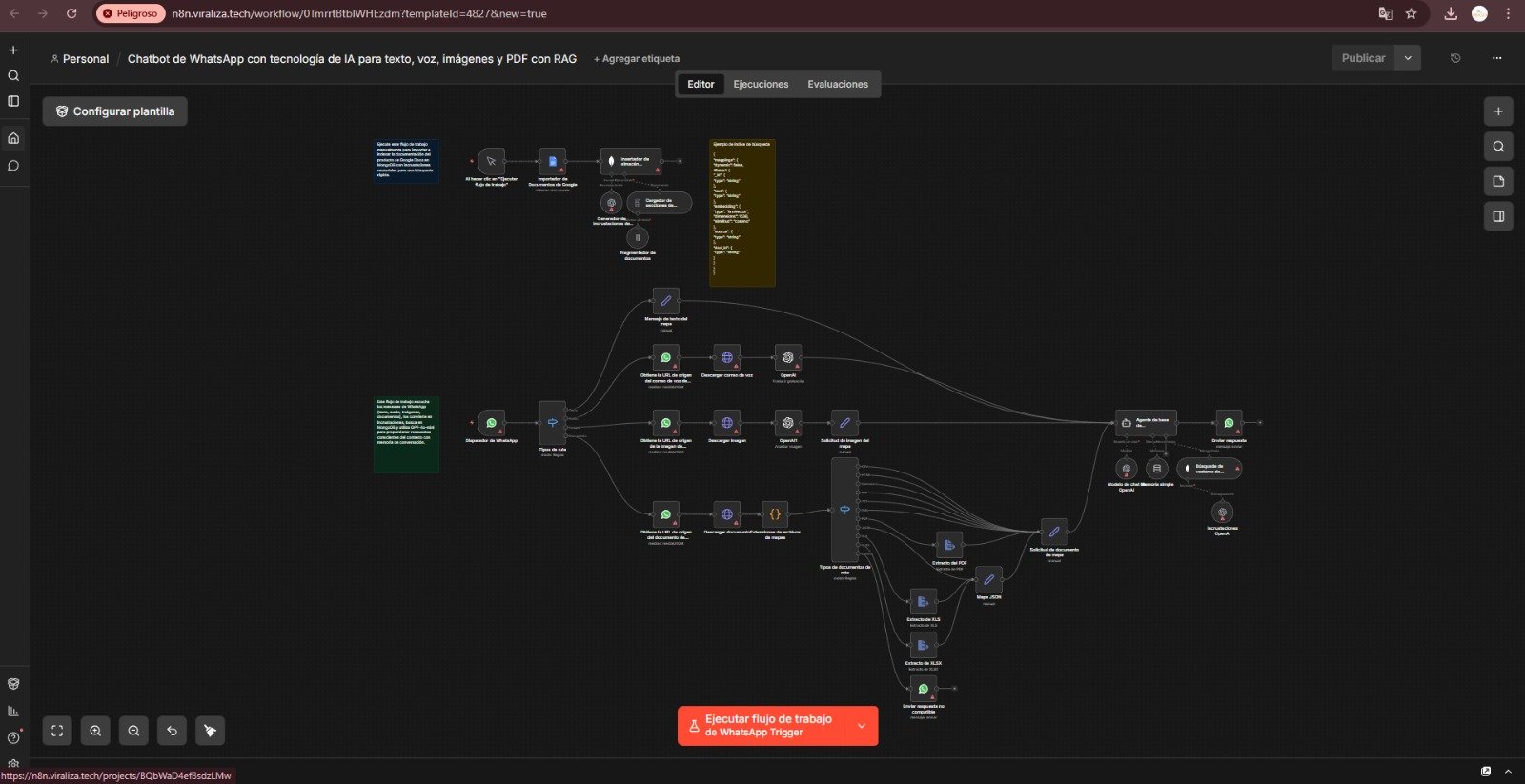Add a sticky note to canvas
The width and height of the screenshot is (1525, 784).
coord(1498,181)
